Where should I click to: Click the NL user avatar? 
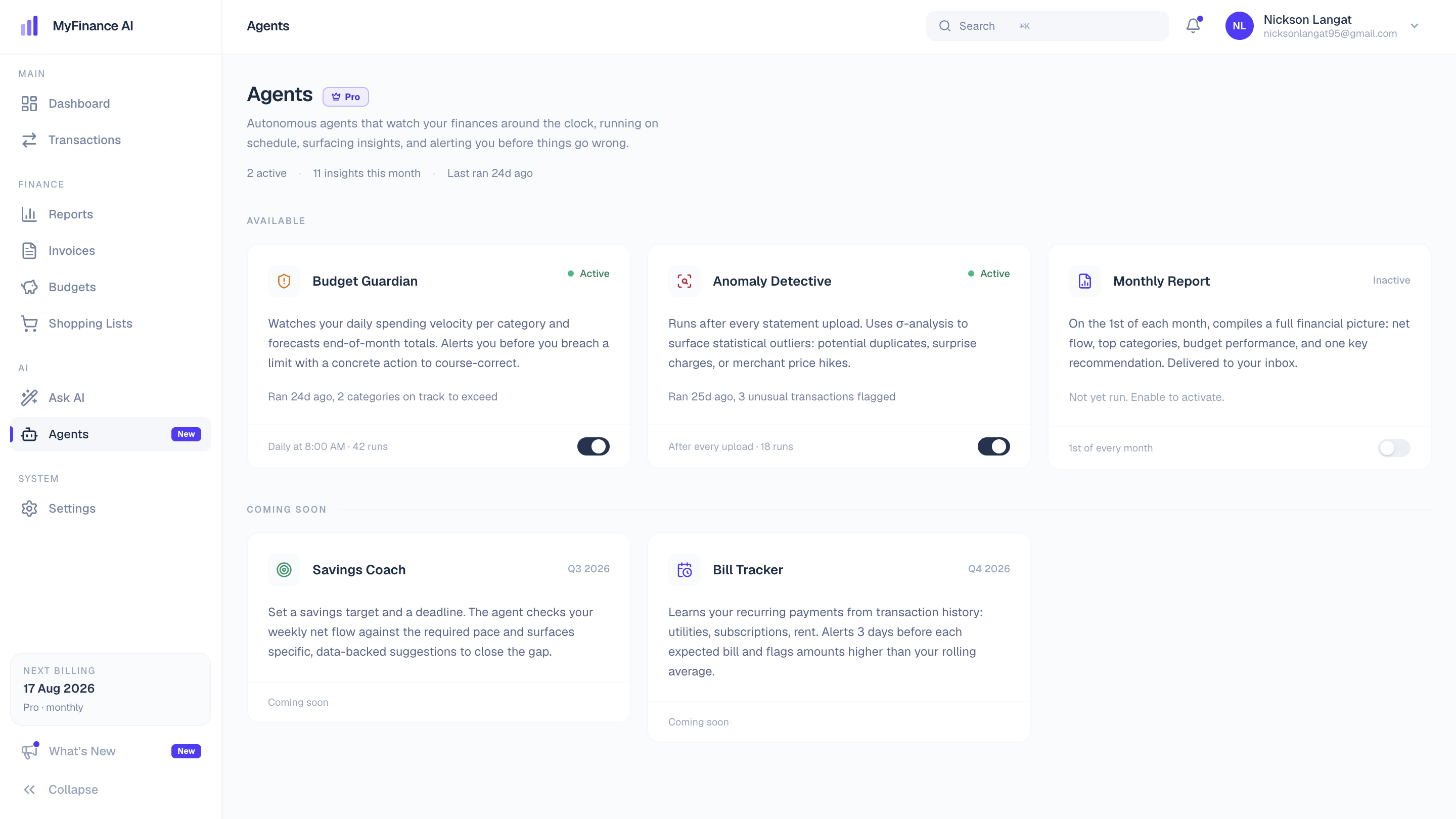pyautogui.click(x=1239, y=26)
